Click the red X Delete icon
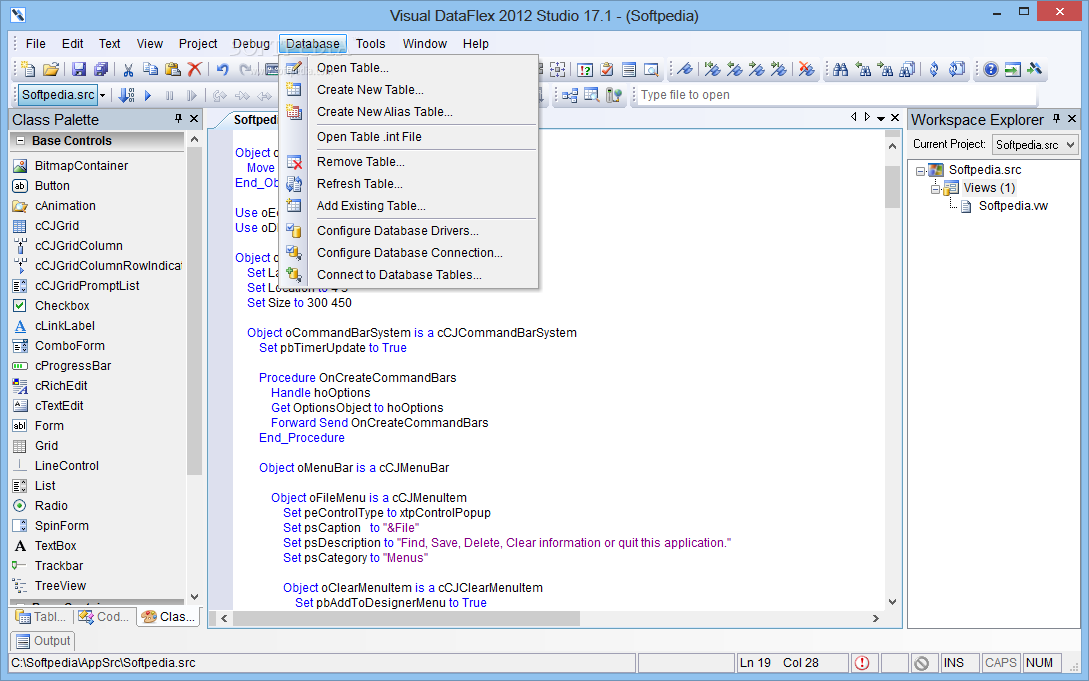This screenshot has height=681, width=1089. (x=195, y=69)
